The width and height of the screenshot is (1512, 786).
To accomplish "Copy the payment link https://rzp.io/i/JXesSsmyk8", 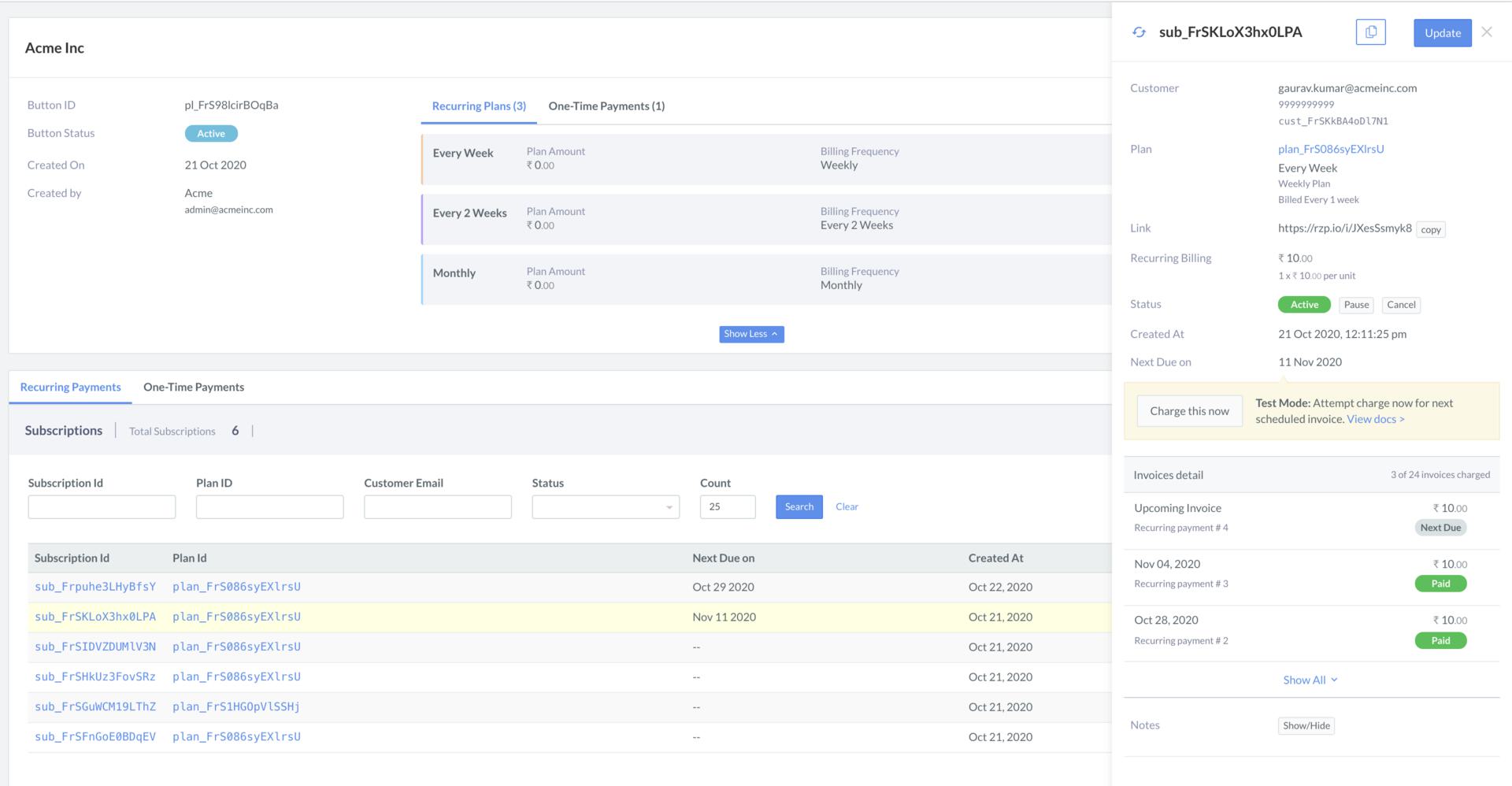I will pos(1430,229).
